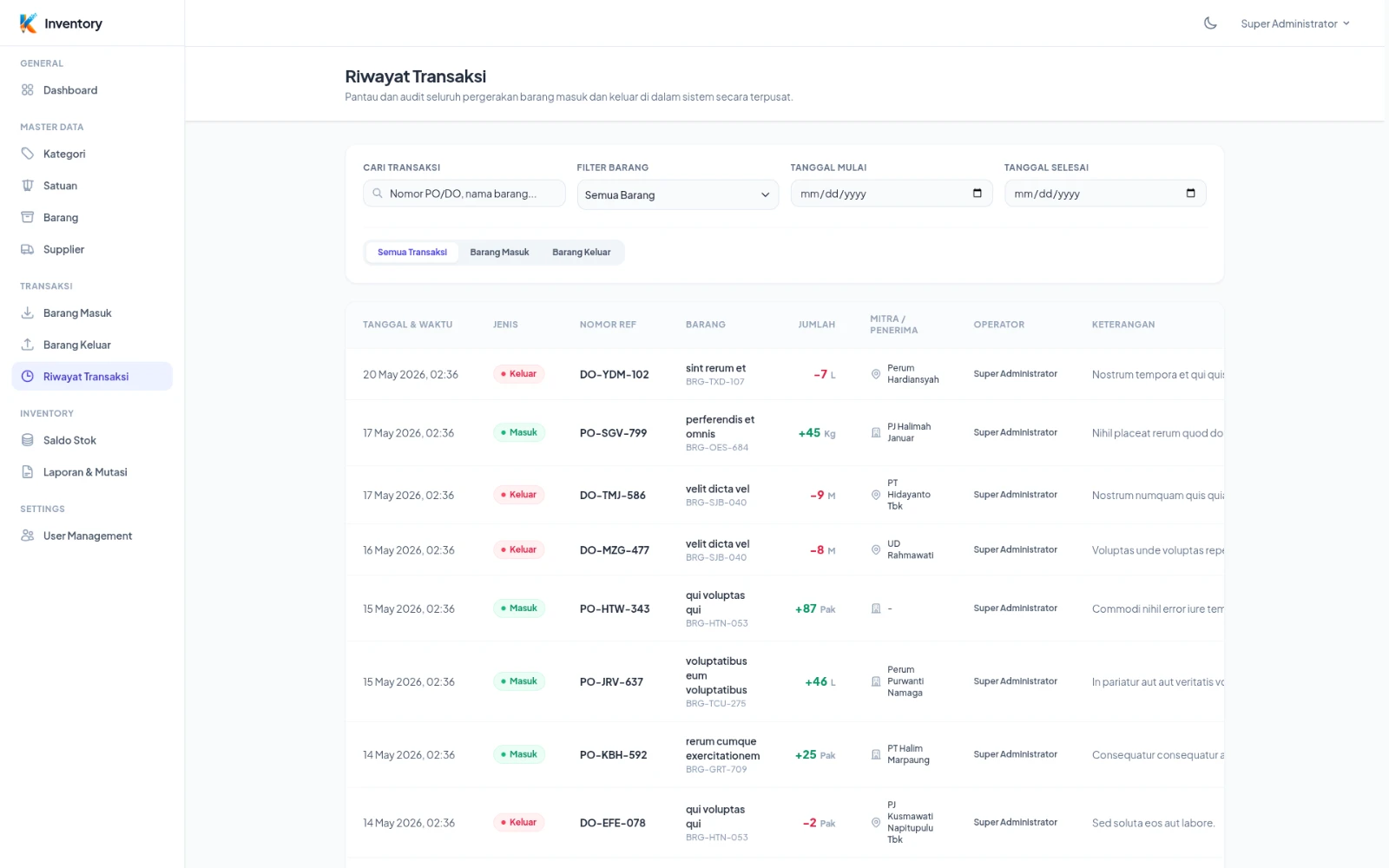Click Masuk badge in PO-SGV-799 row
The width and height of the screenshot is (1389, 868).
(519, 432)
